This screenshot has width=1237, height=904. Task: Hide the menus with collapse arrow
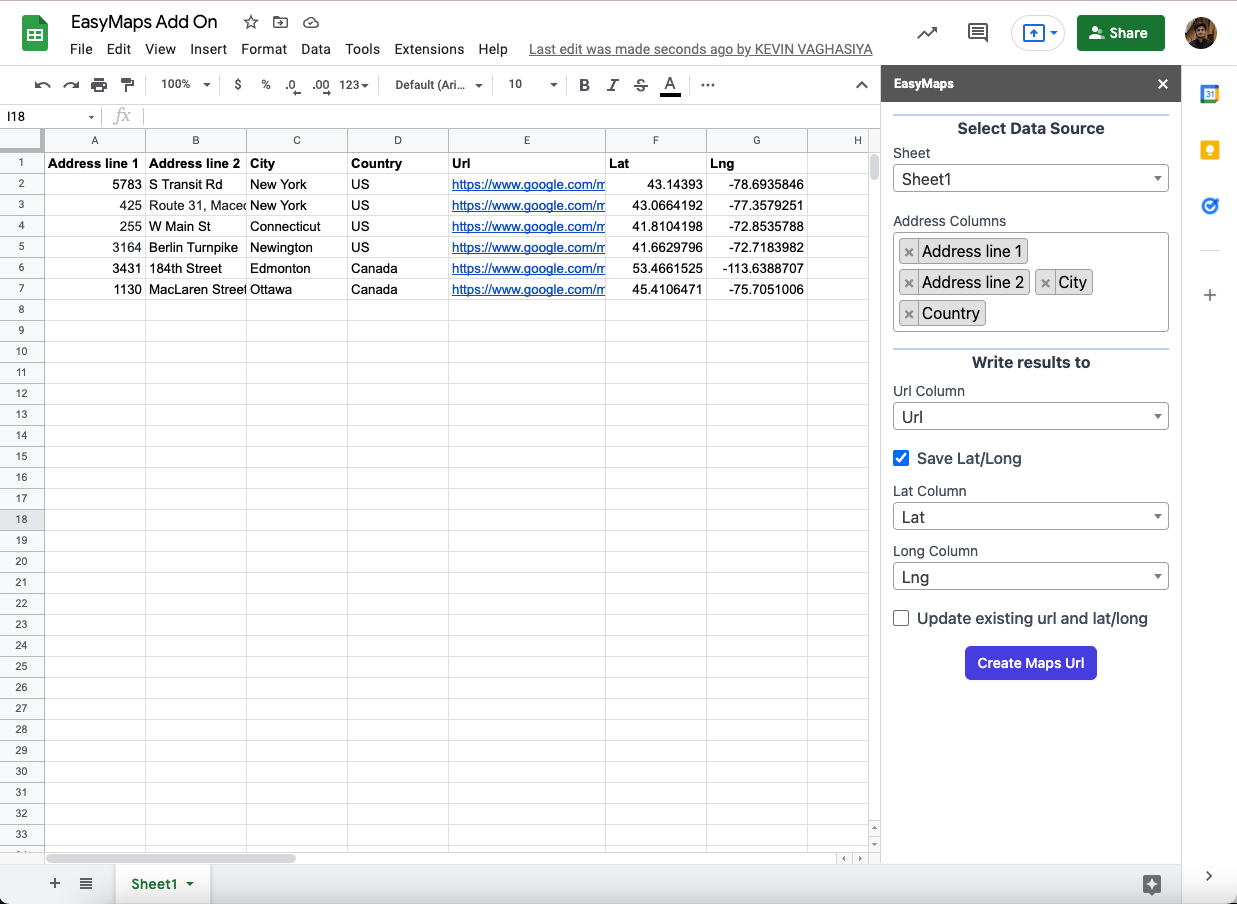click(x=861, y=85)
